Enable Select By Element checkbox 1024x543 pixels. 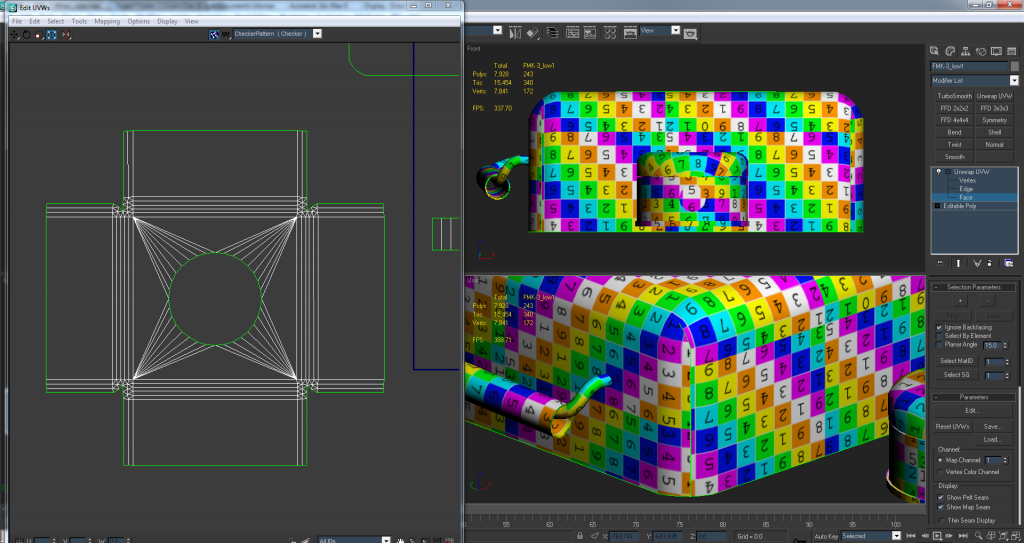point(939,336)
